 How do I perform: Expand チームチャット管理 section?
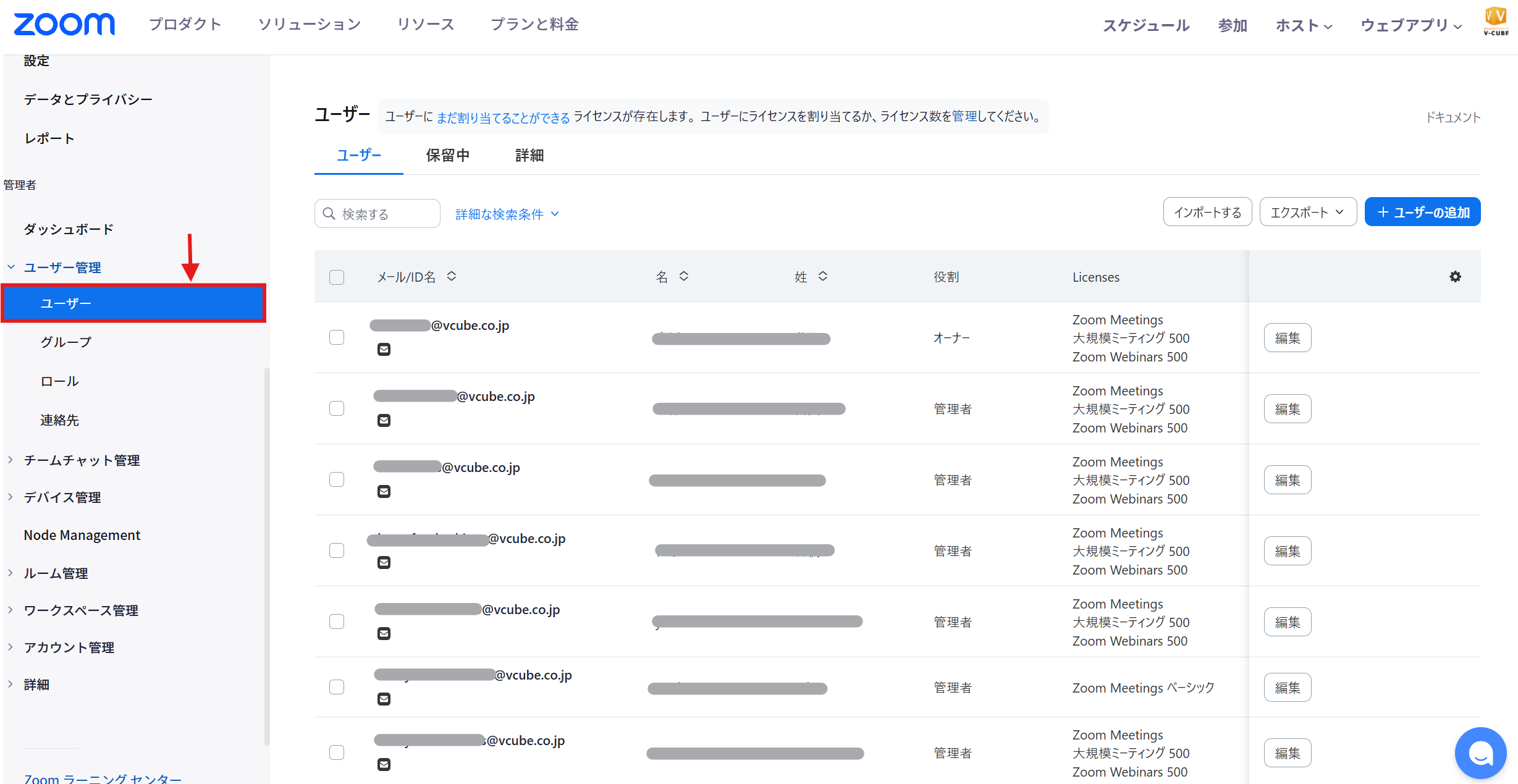(x=11, y=460)
